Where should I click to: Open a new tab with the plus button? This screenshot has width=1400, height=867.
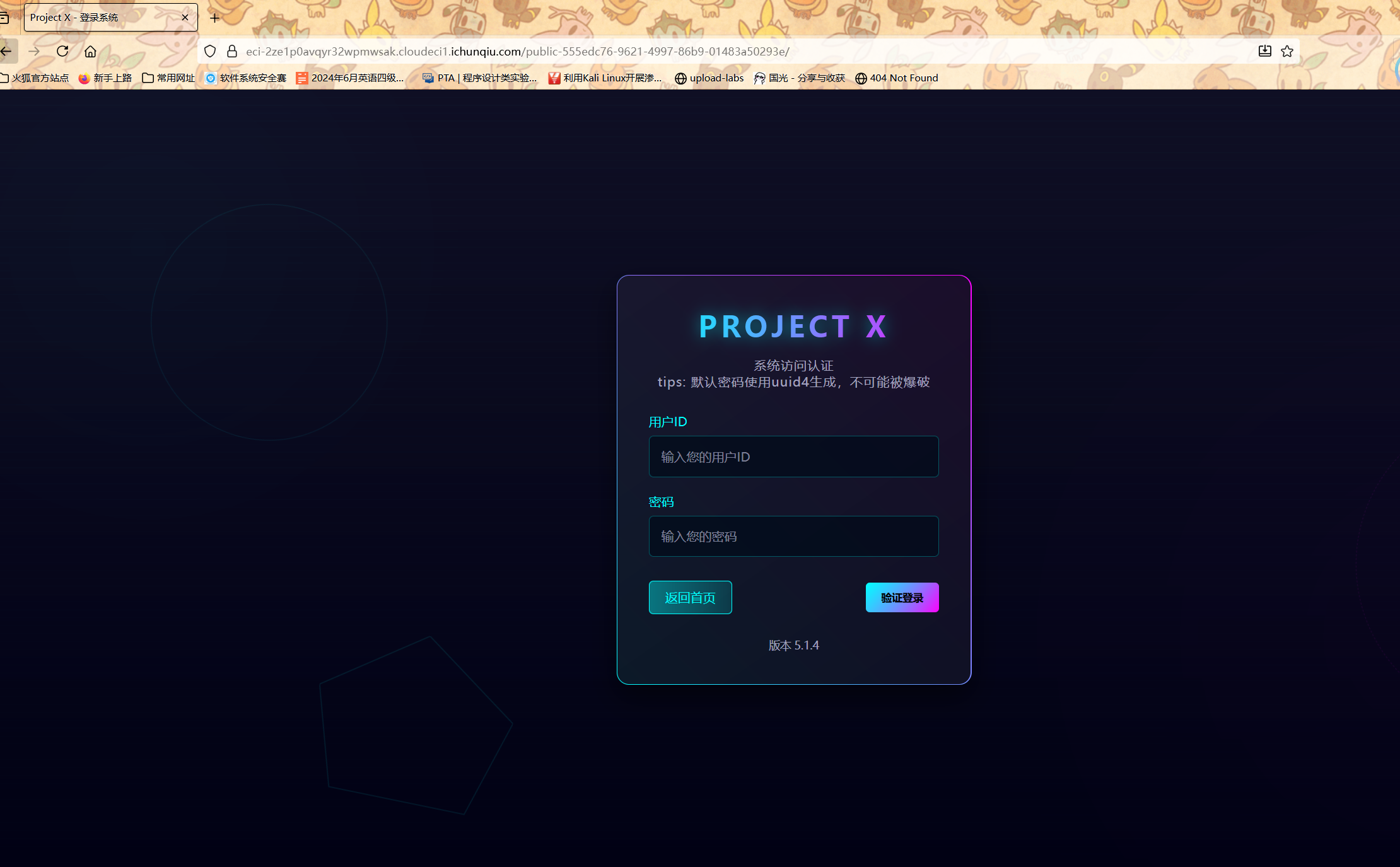[x=215, y=18]
